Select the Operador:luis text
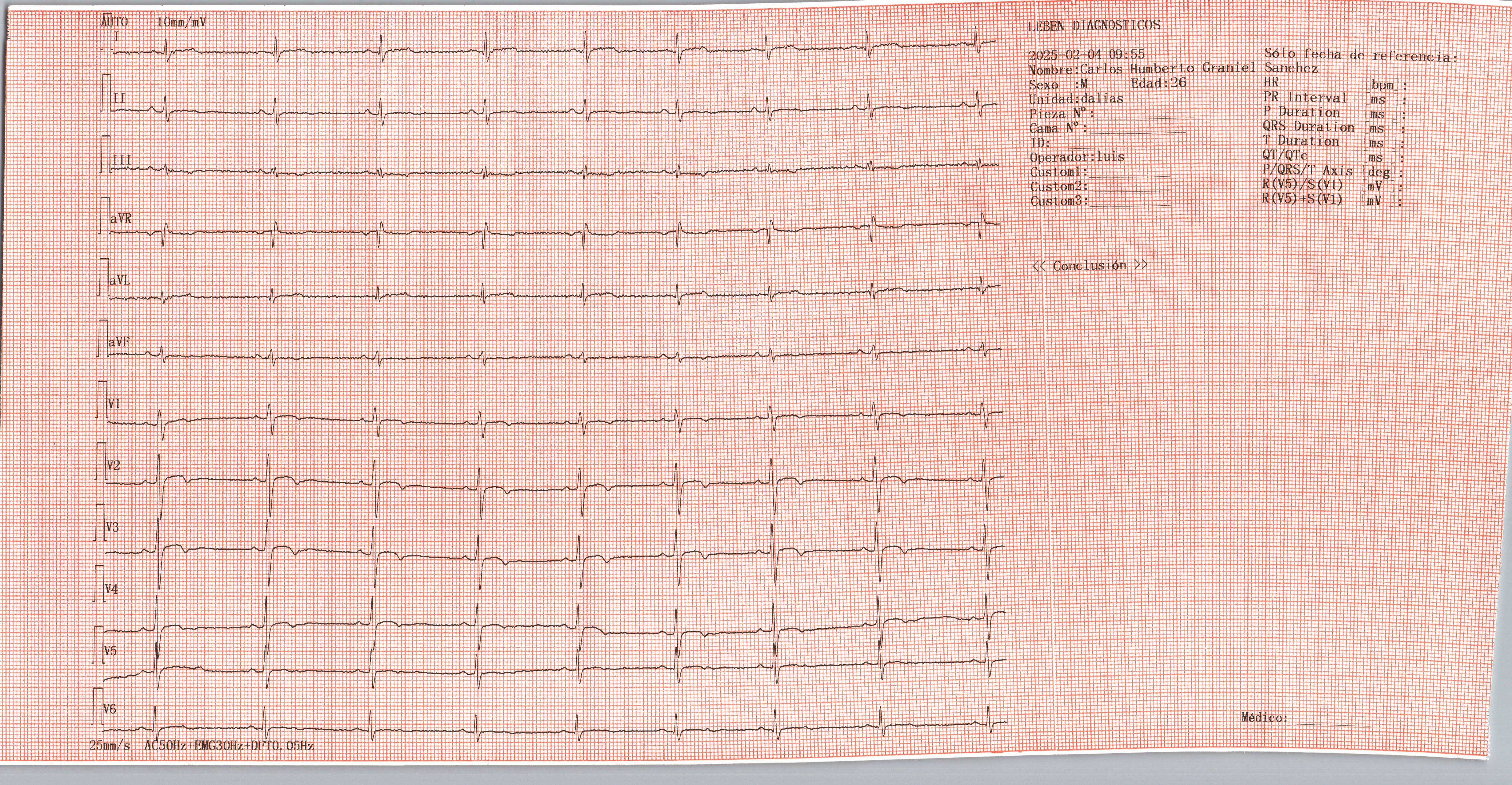The width and height of the screenshot is (1512, 785). [1077, 157]
